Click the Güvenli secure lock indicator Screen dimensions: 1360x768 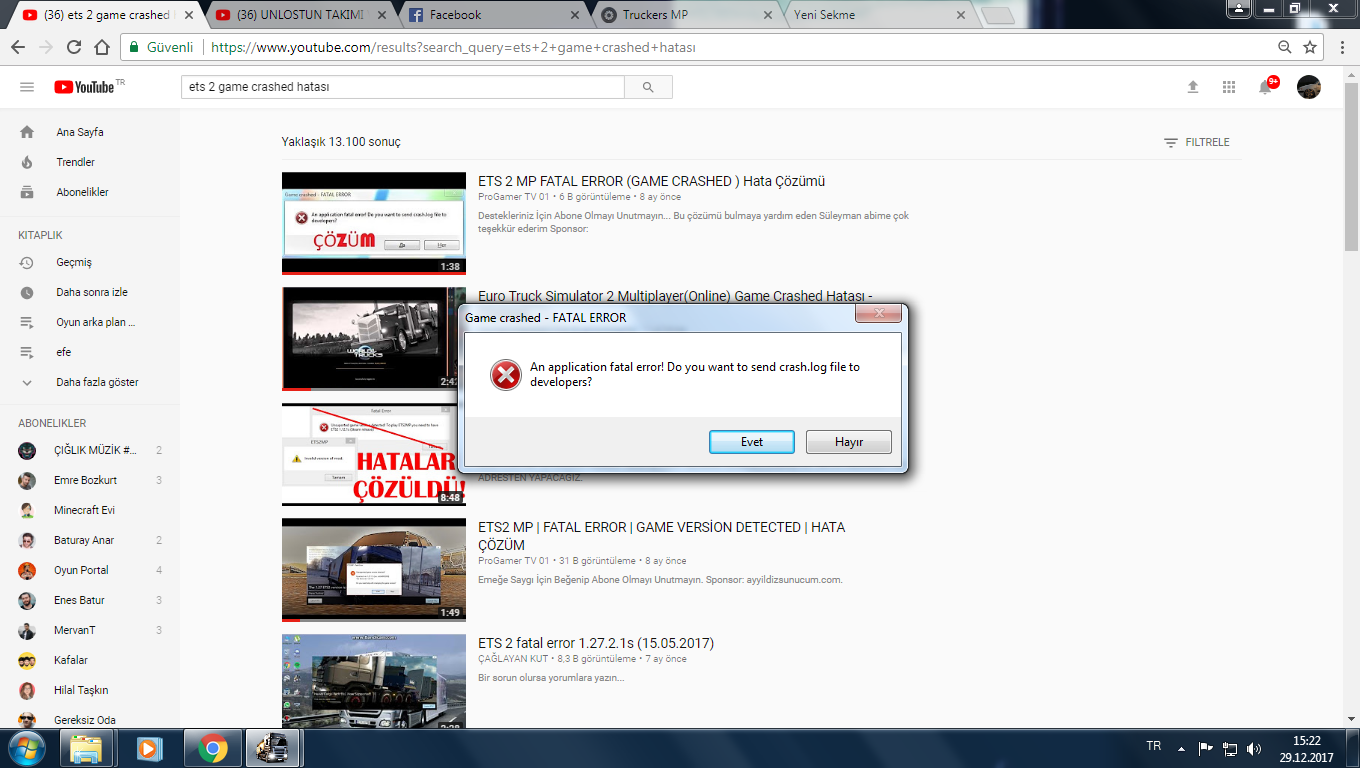click(161, 47)
